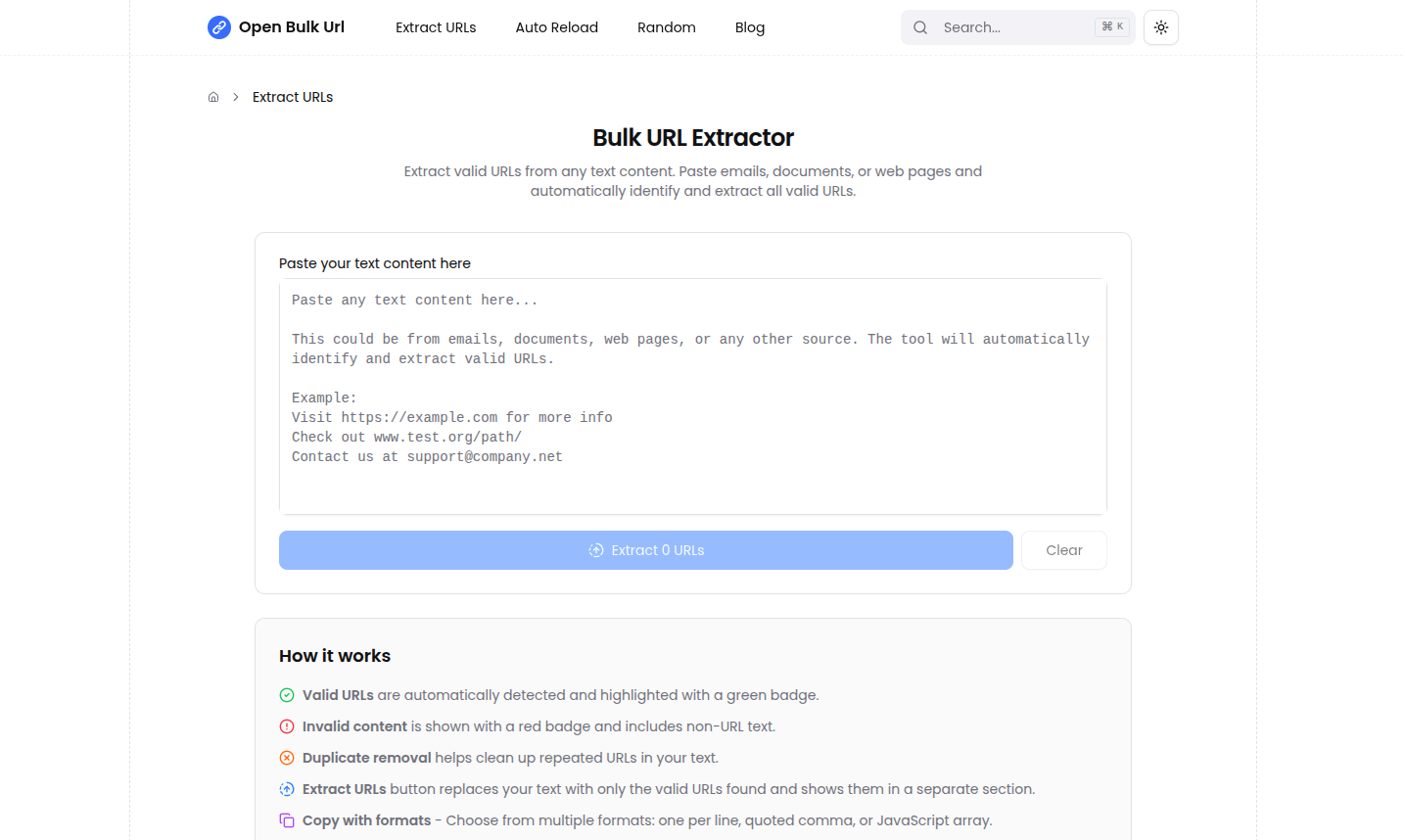Click the home icon in the breadcrumb

pyautogui.click(x=213, y=96)
